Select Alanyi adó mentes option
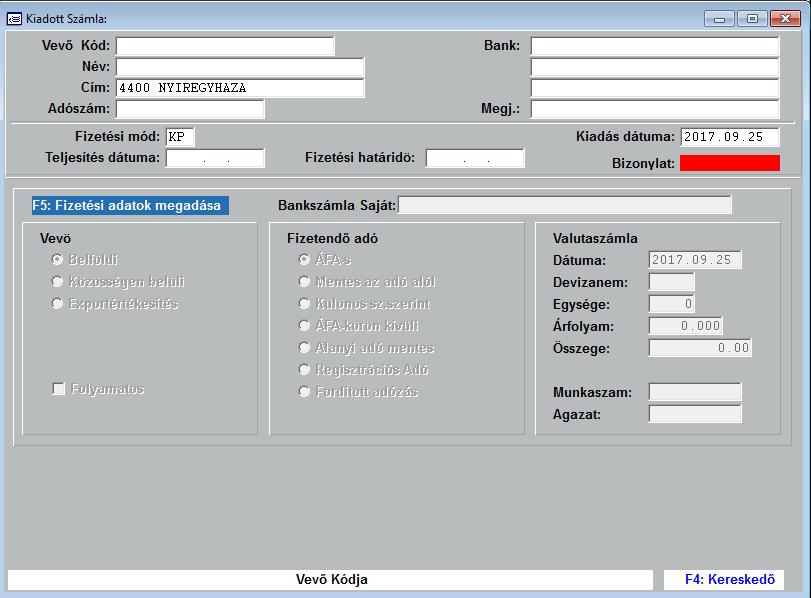The width and height of the screenshot is (811, 598). (305, 347)
